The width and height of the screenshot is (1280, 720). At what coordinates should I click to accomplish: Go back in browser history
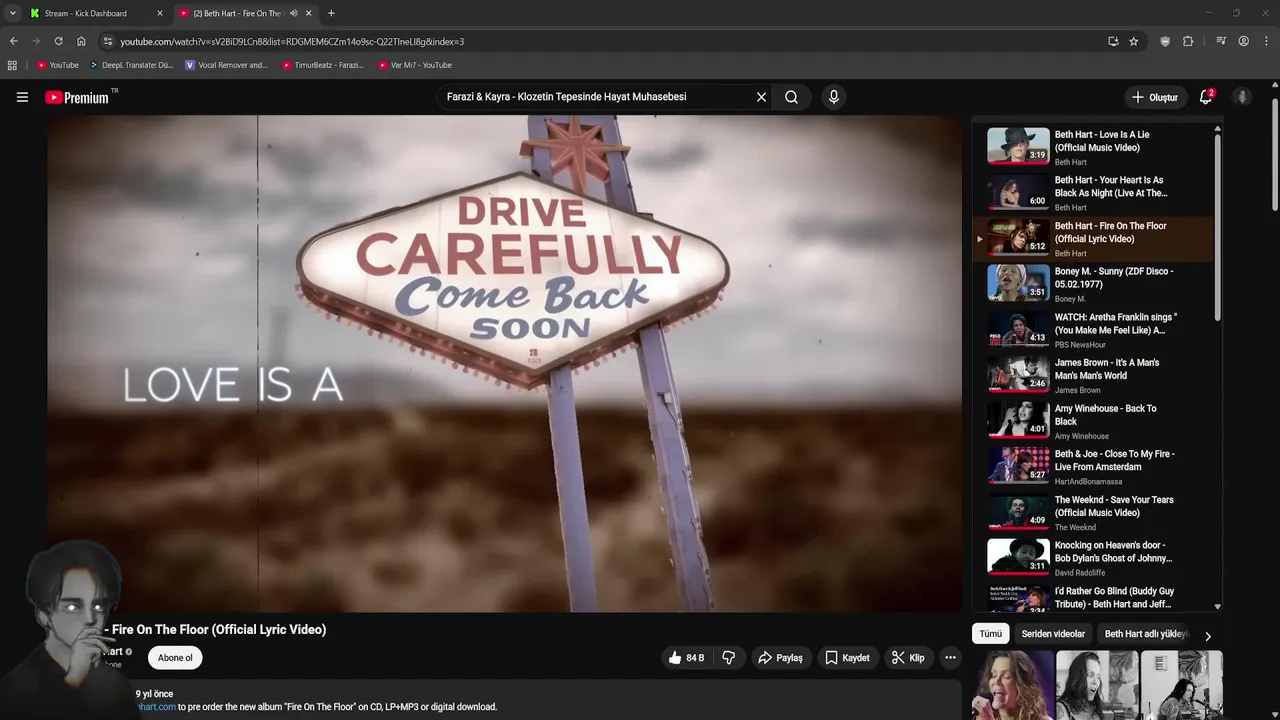13,41
